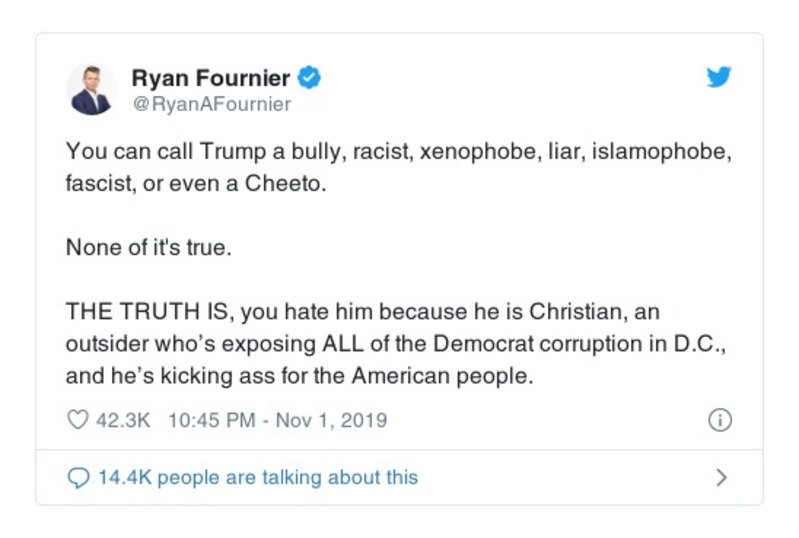The height and width of the screenshot is (538, 799).
Task: Click the 10:45 PM time in the timestamp
Action: (212, 421)
